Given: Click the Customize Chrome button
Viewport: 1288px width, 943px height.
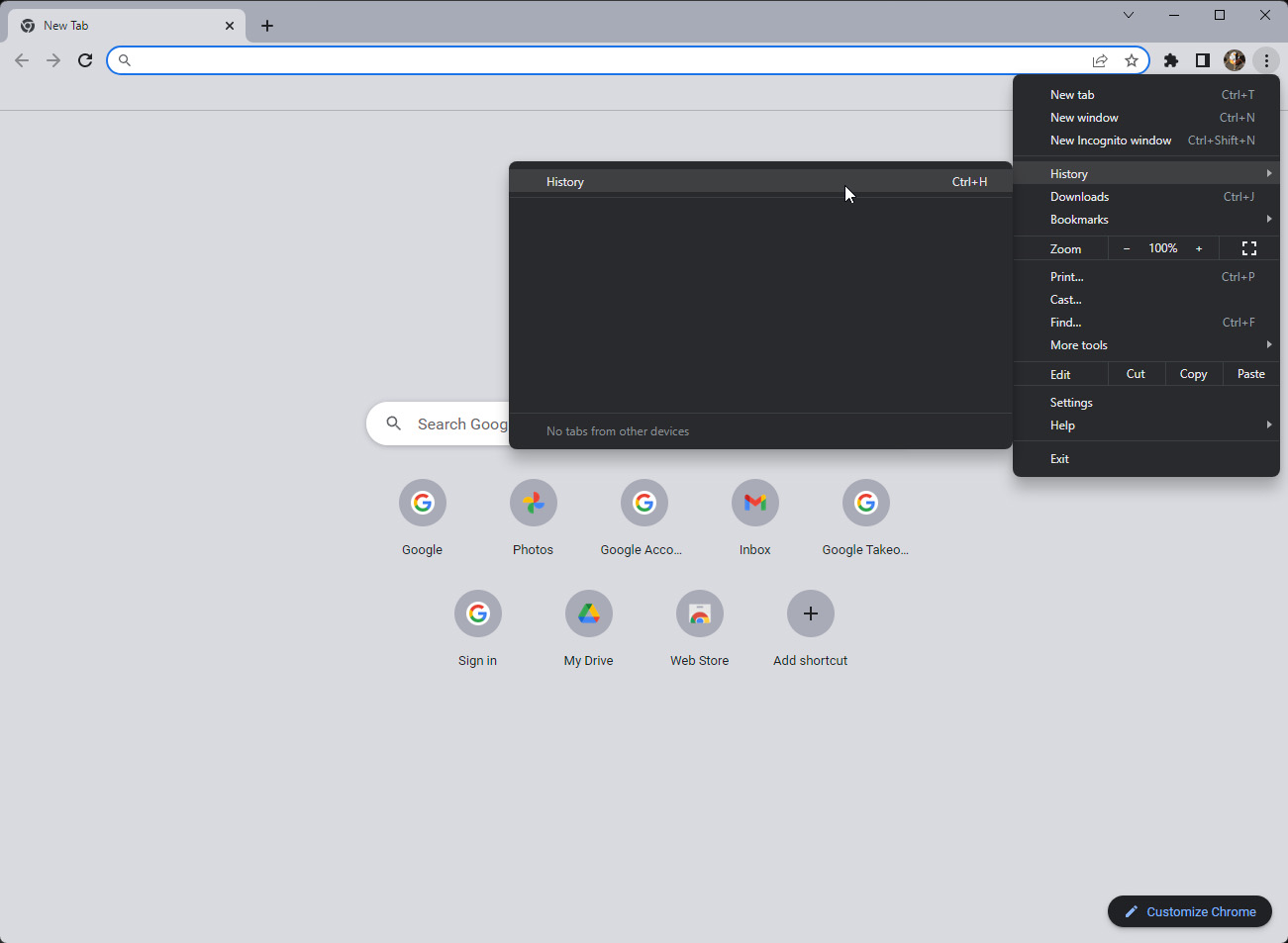Looking at the screenshot, I should (1189, 911).
